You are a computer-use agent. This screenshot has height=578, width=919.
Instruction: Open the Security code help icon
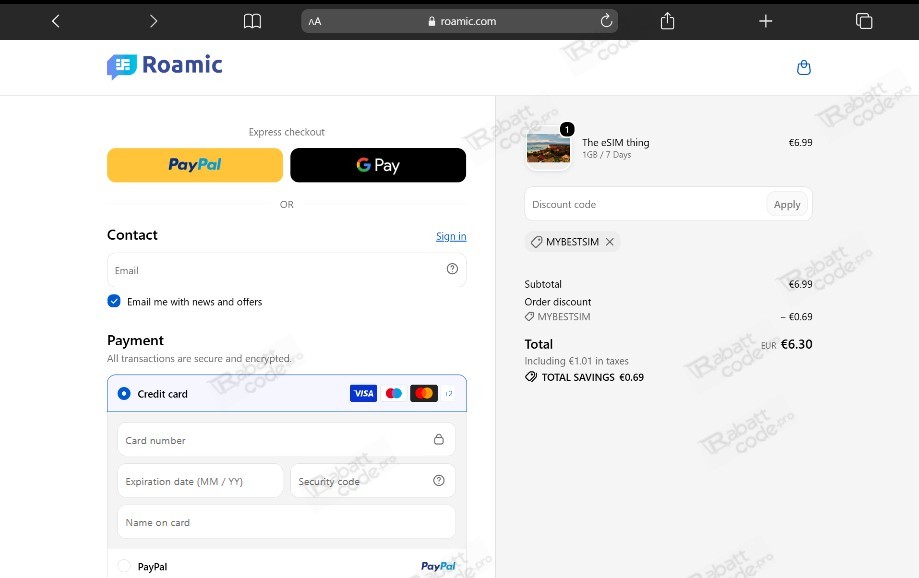(x=438, y=480)
